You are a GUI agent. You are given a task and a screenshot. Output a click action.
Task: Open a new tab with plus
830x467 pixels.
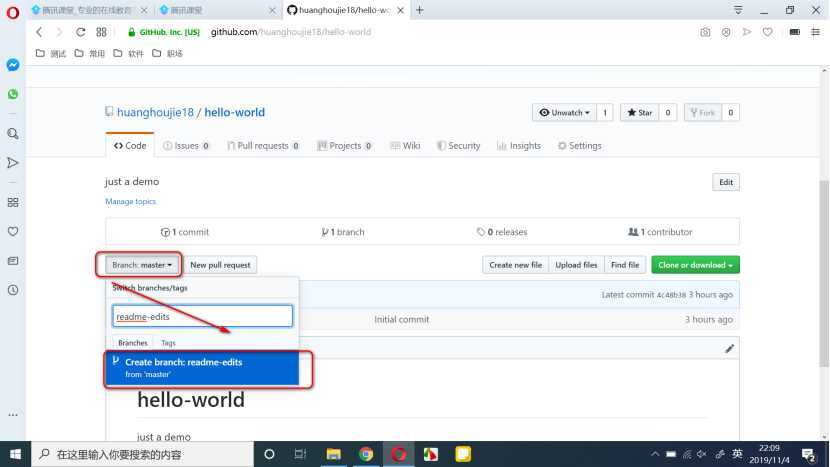point(419,10)
